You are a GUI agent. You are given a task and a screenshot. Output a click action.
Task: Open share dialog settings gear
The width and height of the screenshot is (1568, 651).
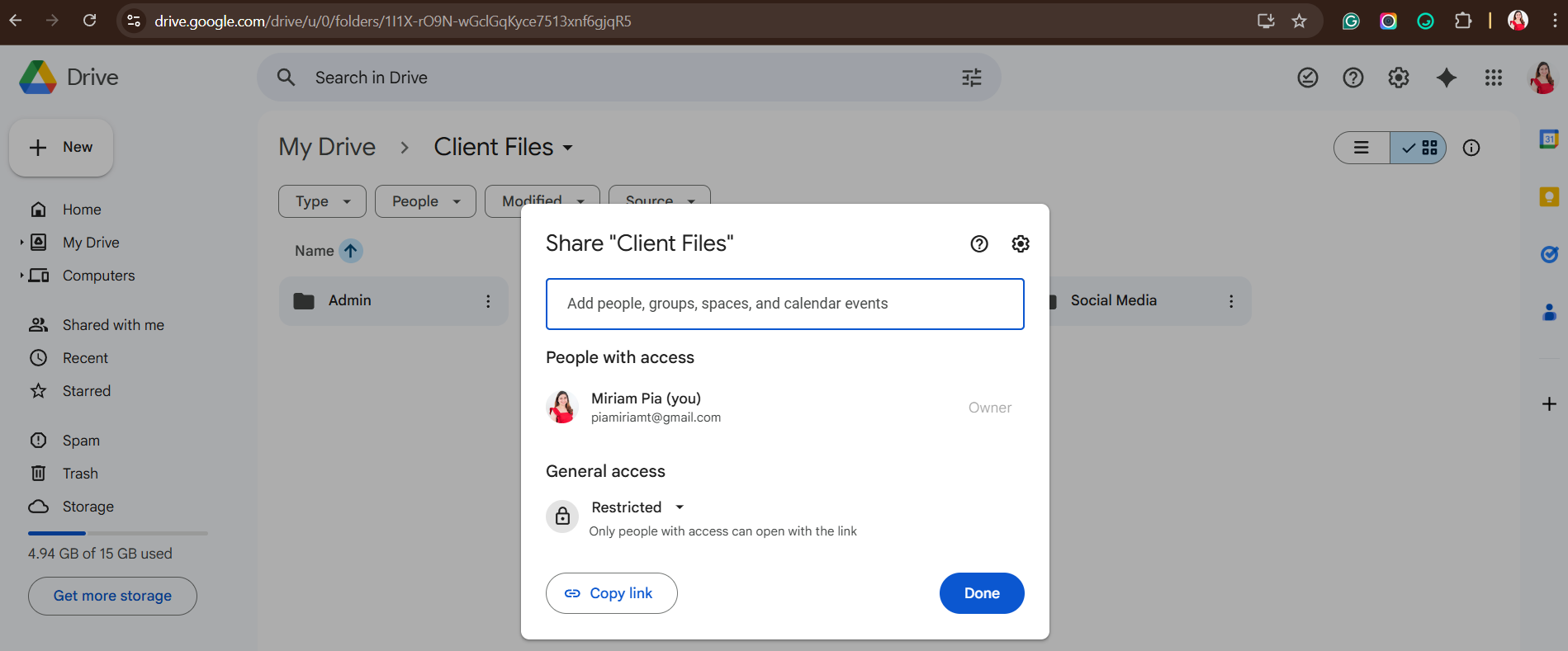click(1021, 243)
